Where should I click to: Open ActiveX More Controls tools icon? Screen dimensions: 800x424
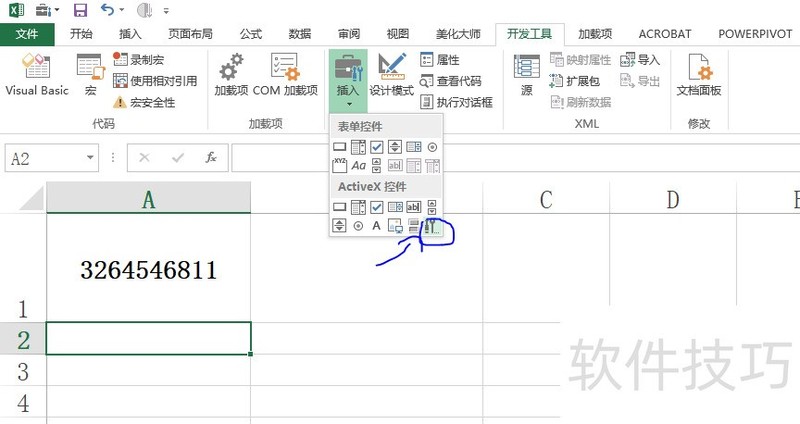(x=432, y=226)
